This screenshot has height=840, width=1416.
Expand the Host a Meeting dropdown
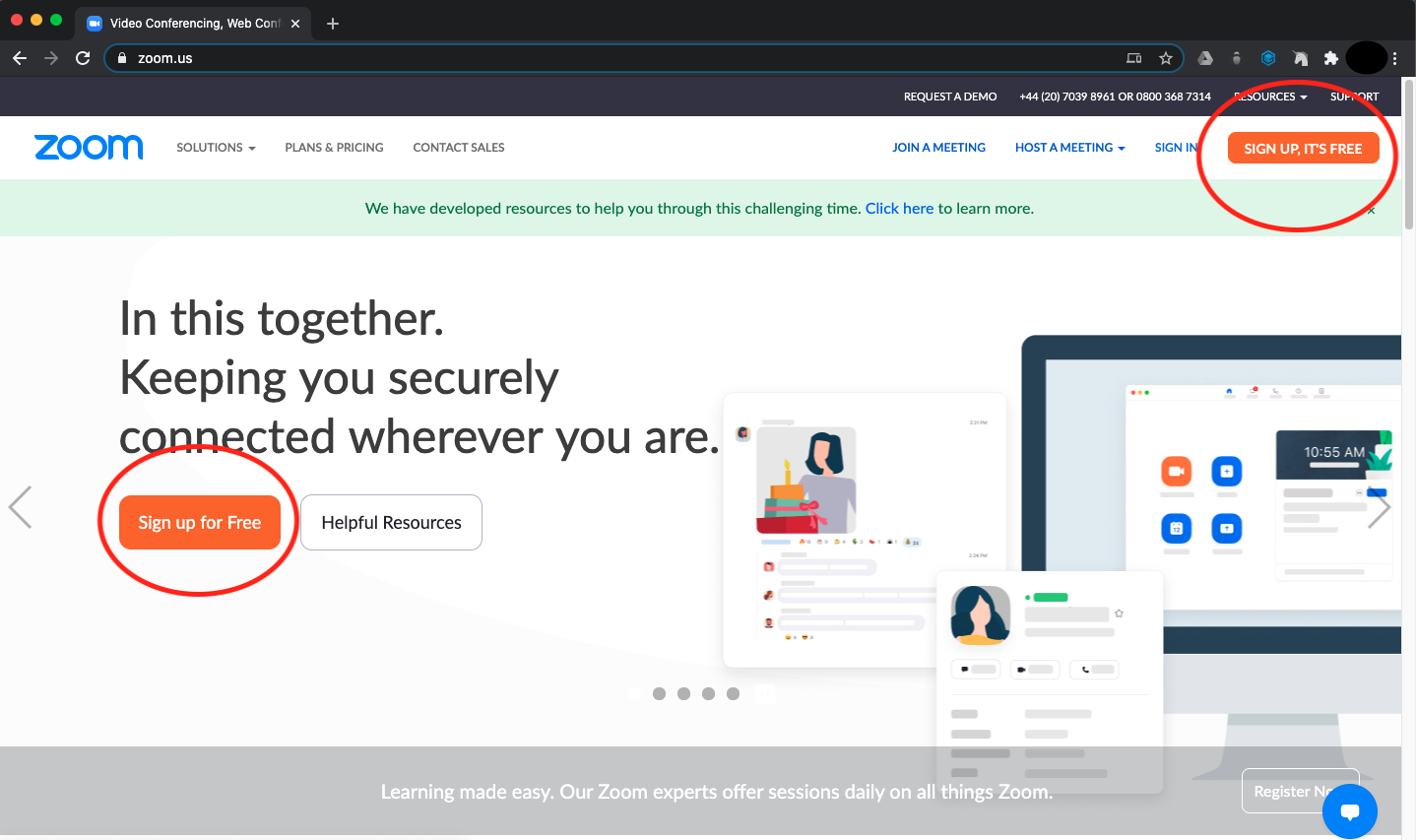1069,148
